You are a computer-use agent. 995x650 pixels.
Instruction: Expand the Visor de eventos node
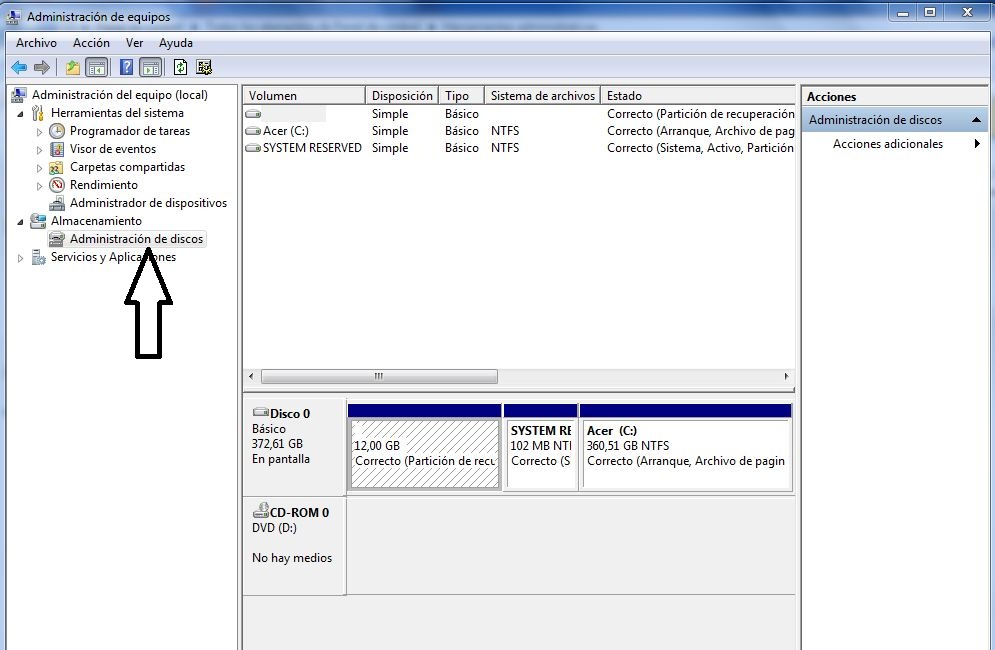click(x=39, y=150)
